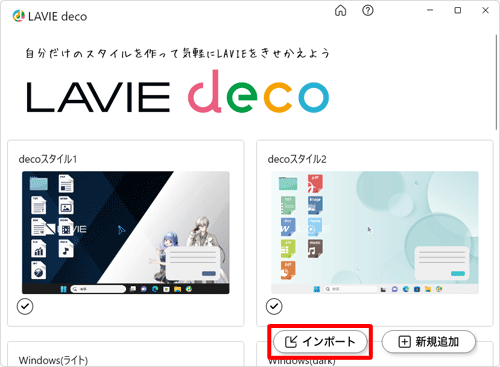
Task: Click the large LAVIE deco banner logo
Action: pos(178,92)
